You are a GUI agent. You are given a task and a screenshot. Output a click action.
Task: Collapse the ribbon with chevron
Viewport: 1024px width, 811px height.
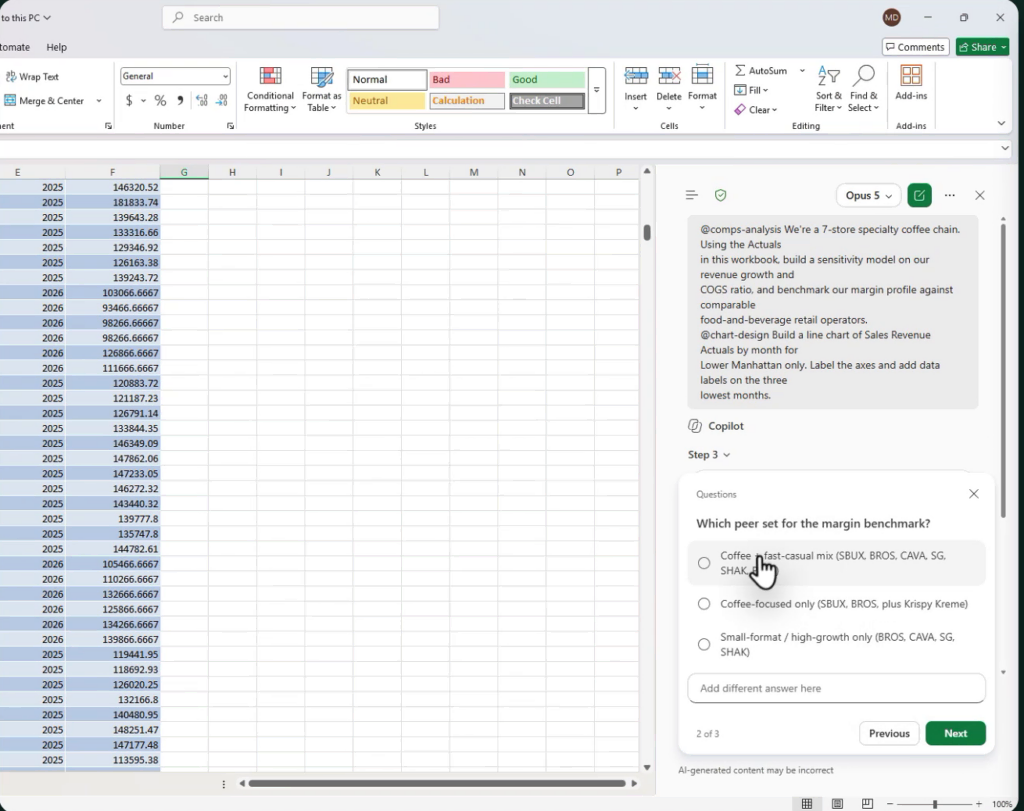1001,123
